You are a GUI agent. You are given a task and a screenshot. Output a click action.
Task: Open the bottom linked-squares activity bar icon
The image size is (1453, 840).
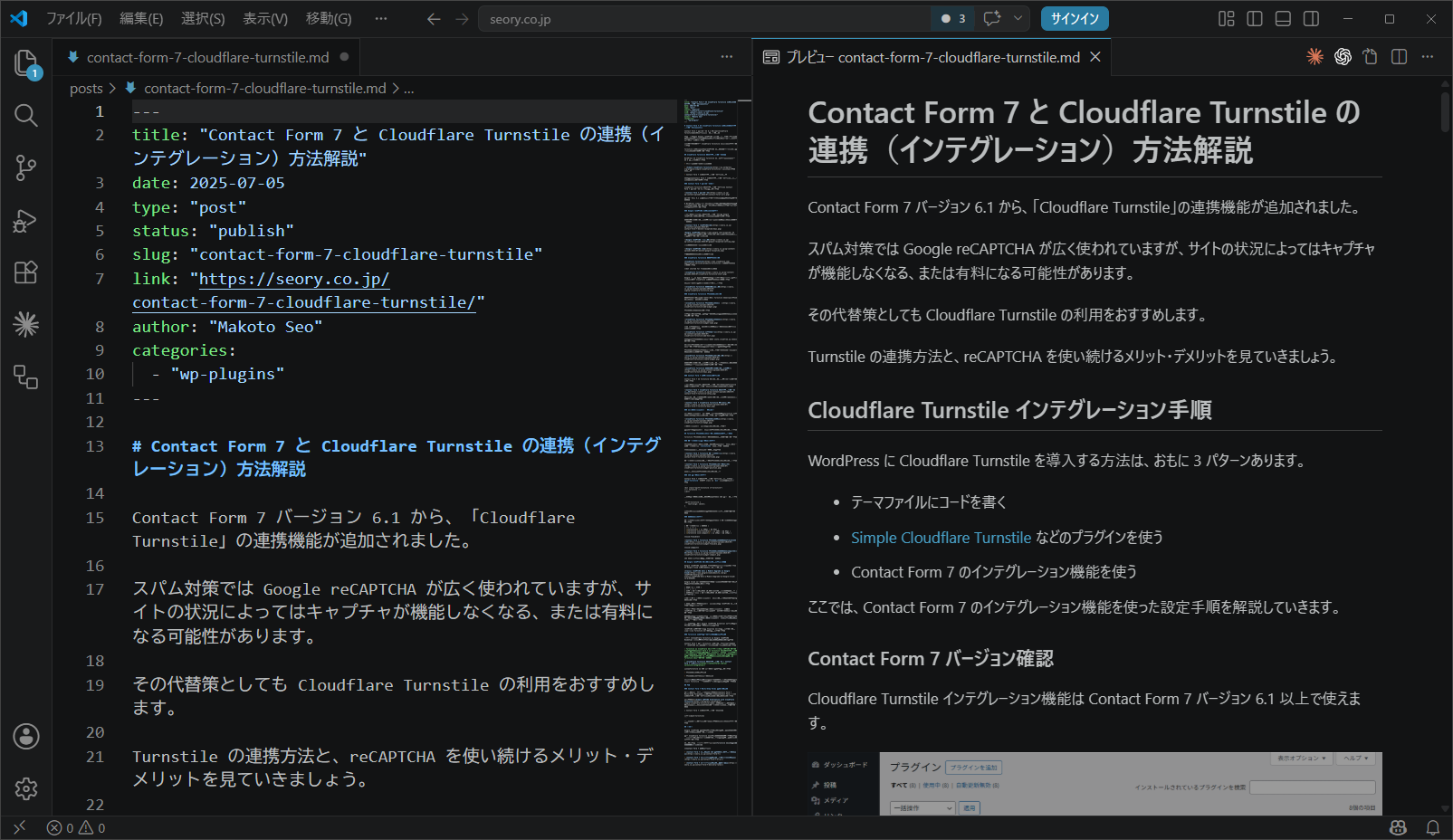click(26, 377)
